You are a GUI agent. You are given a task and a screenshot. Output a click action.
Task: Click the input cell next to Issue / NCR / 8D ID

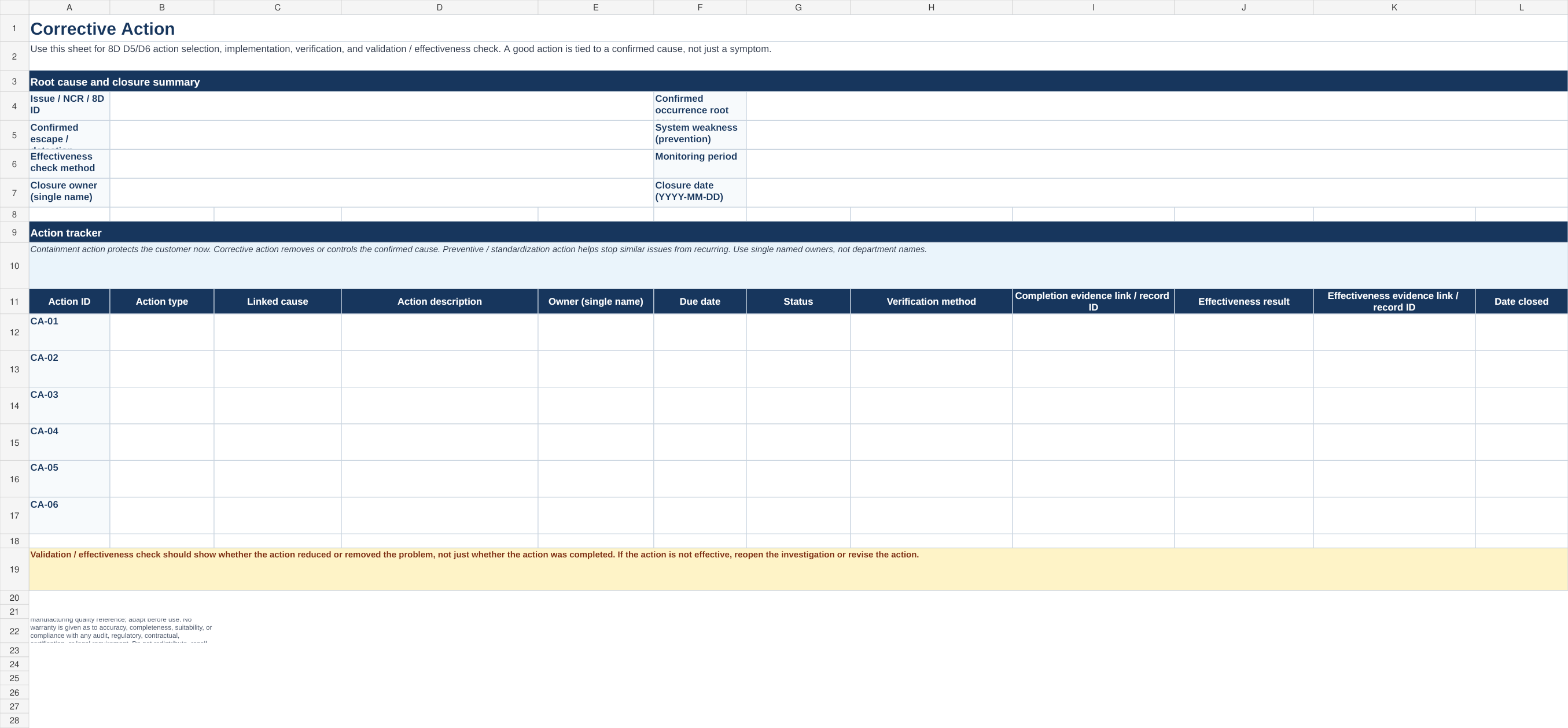coord(382,106)
